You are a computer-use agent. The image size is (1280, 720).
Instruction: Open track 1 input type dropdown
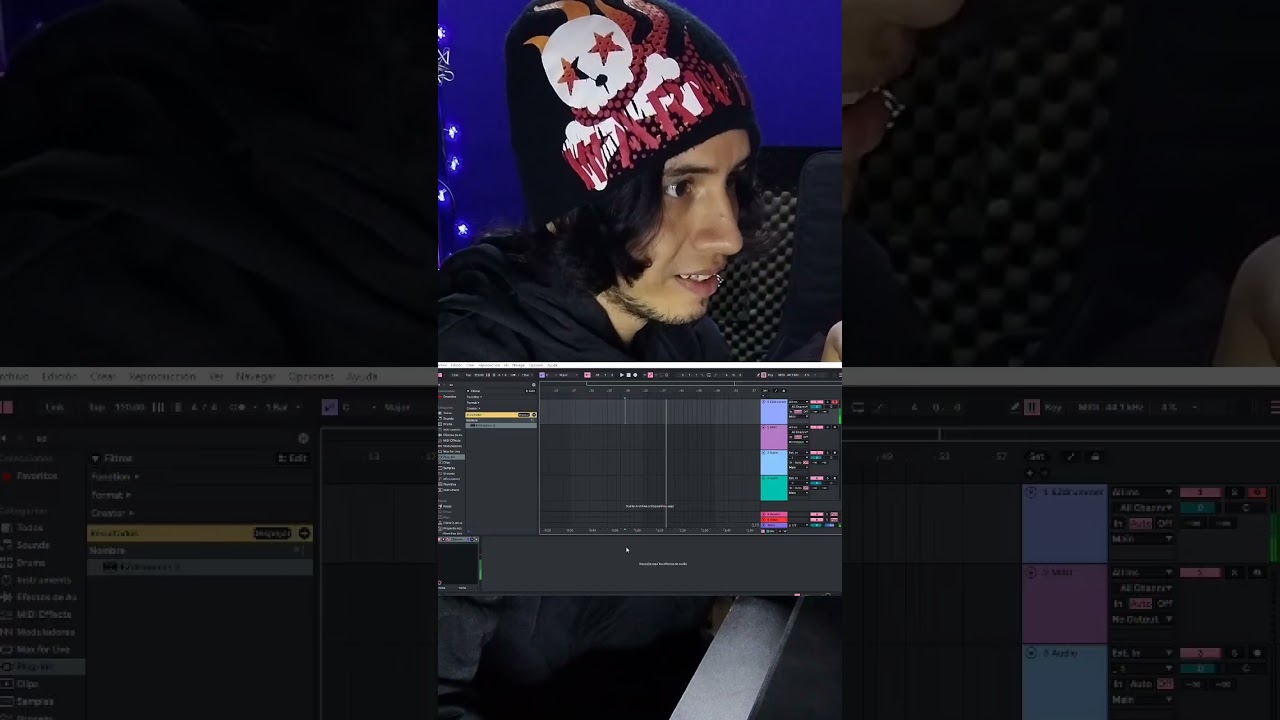798,402
